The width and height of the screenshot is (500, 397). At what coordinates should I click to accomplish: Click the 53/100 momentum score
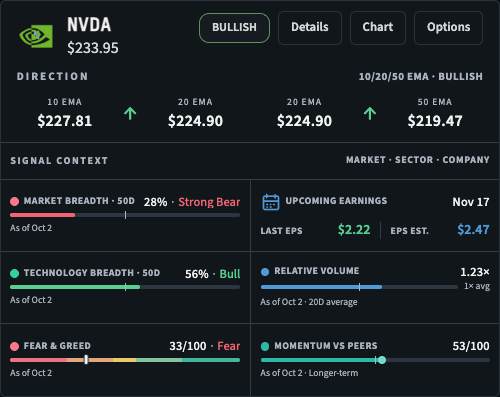point(471,346)
